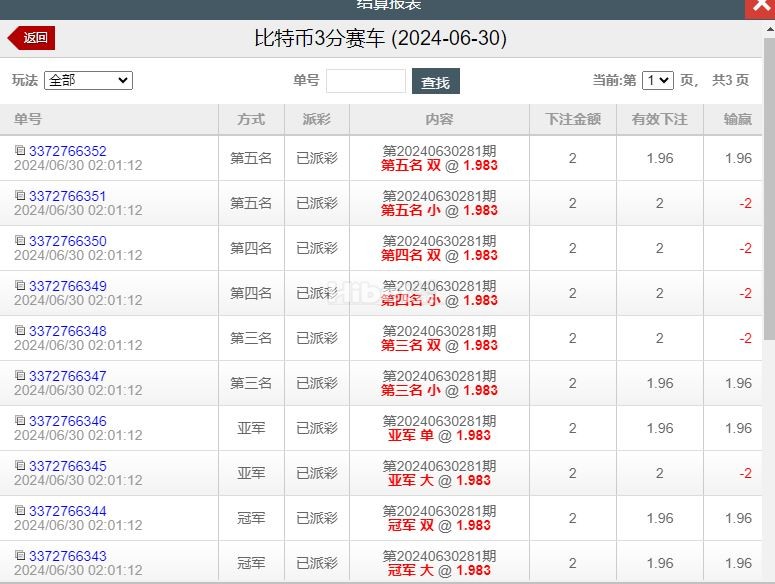Click the 下注金额 column header

point(573,119)
